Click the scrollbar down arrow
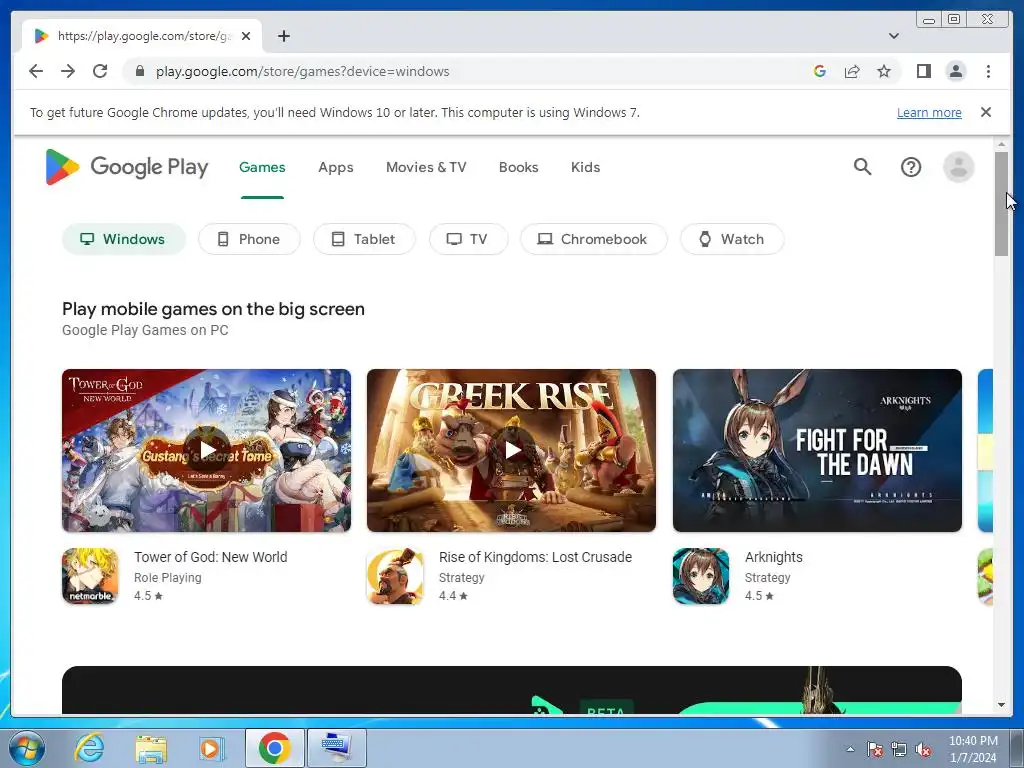Viewport: 1024px width, 768px height. coord(1001,705)
